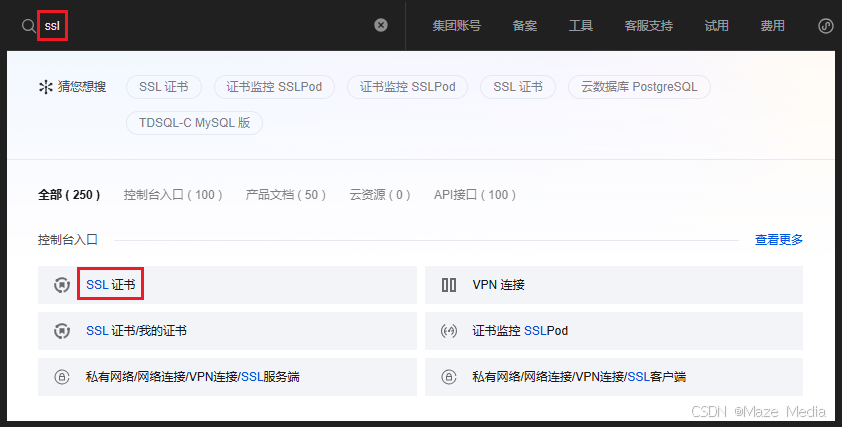Open the SSL 证书 console result
Screen dimensions: 842x427
tap(227, 285)
